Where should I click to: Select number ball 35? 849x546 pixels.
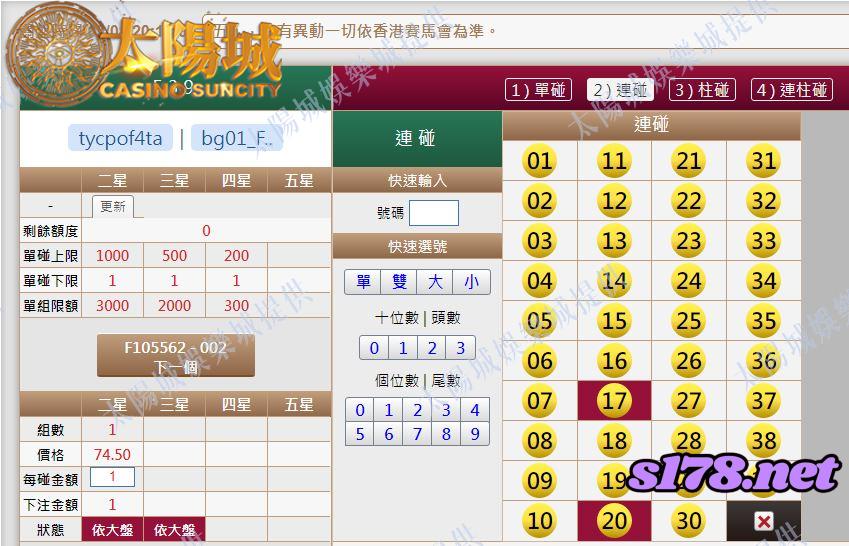click(x=763, y=321)
